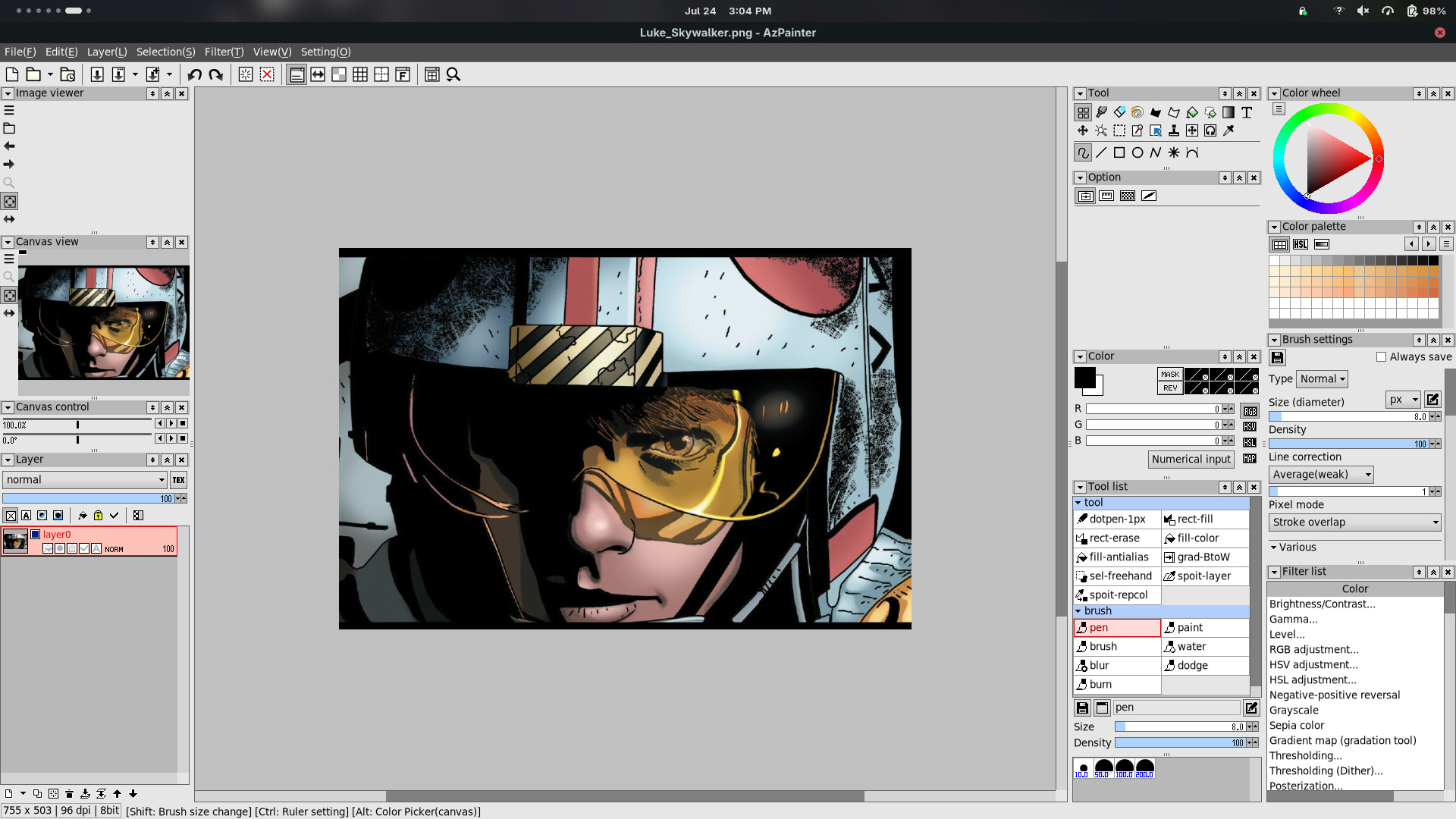The width and height of the screenshot is (1456, 819).
Task: Toggle the REV mask button
Action: [1170, 388]
